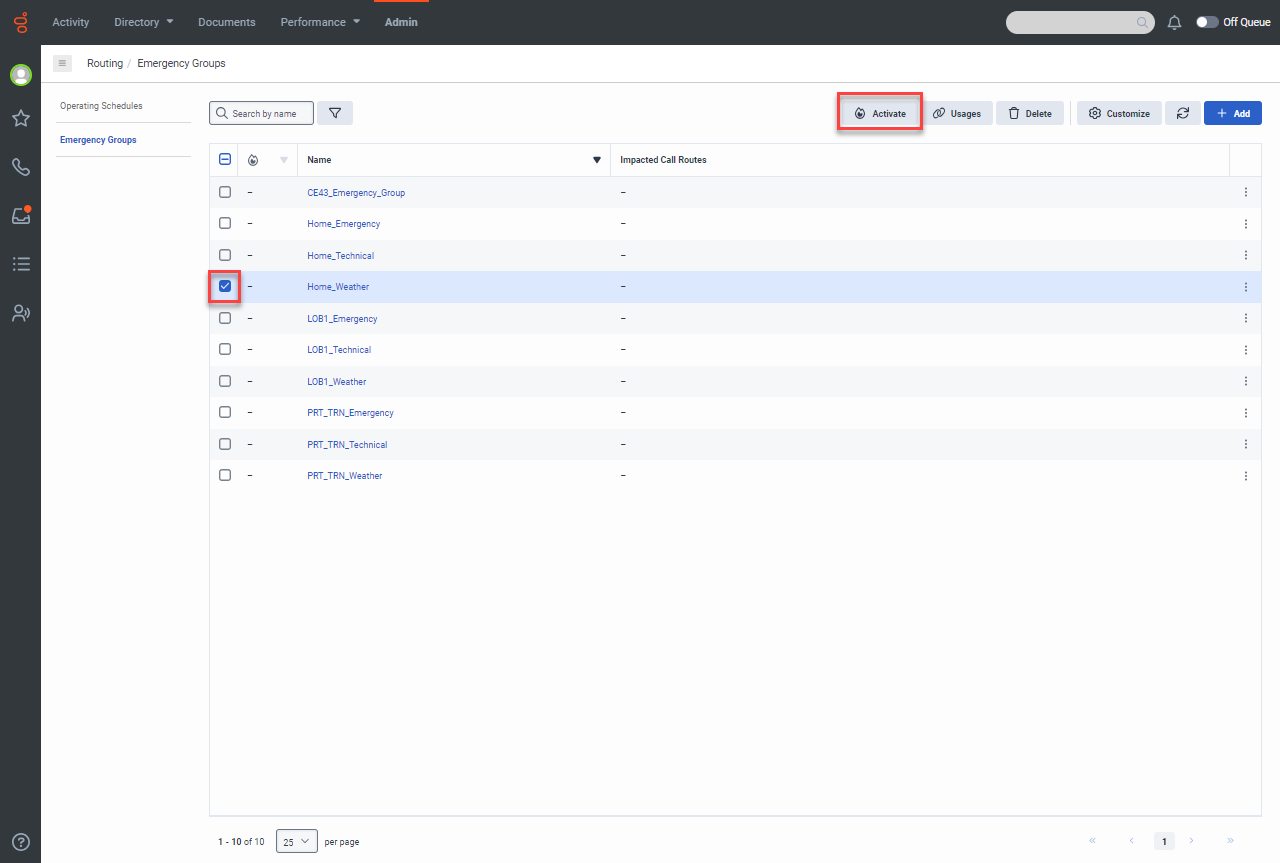Open the calls phone icon in sidebar

pyautogui.click(x=20, y=167)
